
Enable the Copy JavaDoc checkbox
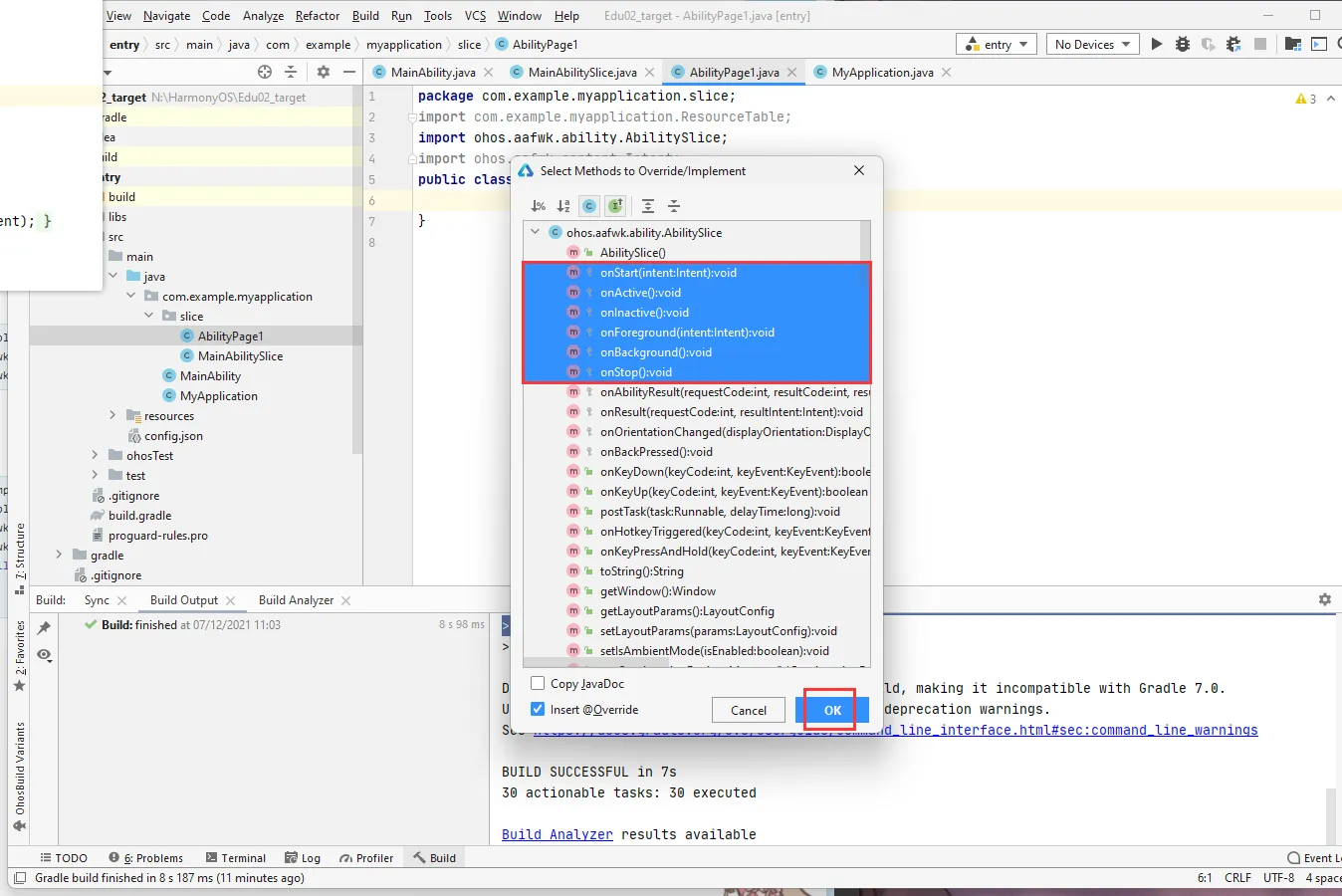click(x=538, y=683)
